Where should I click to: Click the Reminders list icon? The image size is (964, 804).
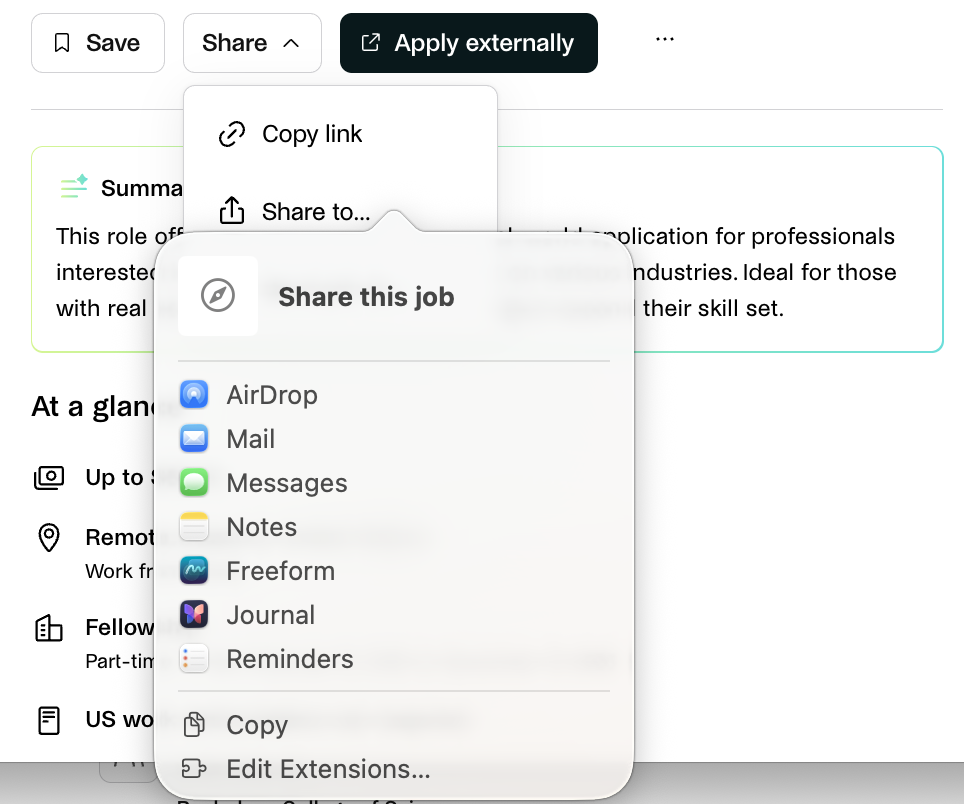194,659
